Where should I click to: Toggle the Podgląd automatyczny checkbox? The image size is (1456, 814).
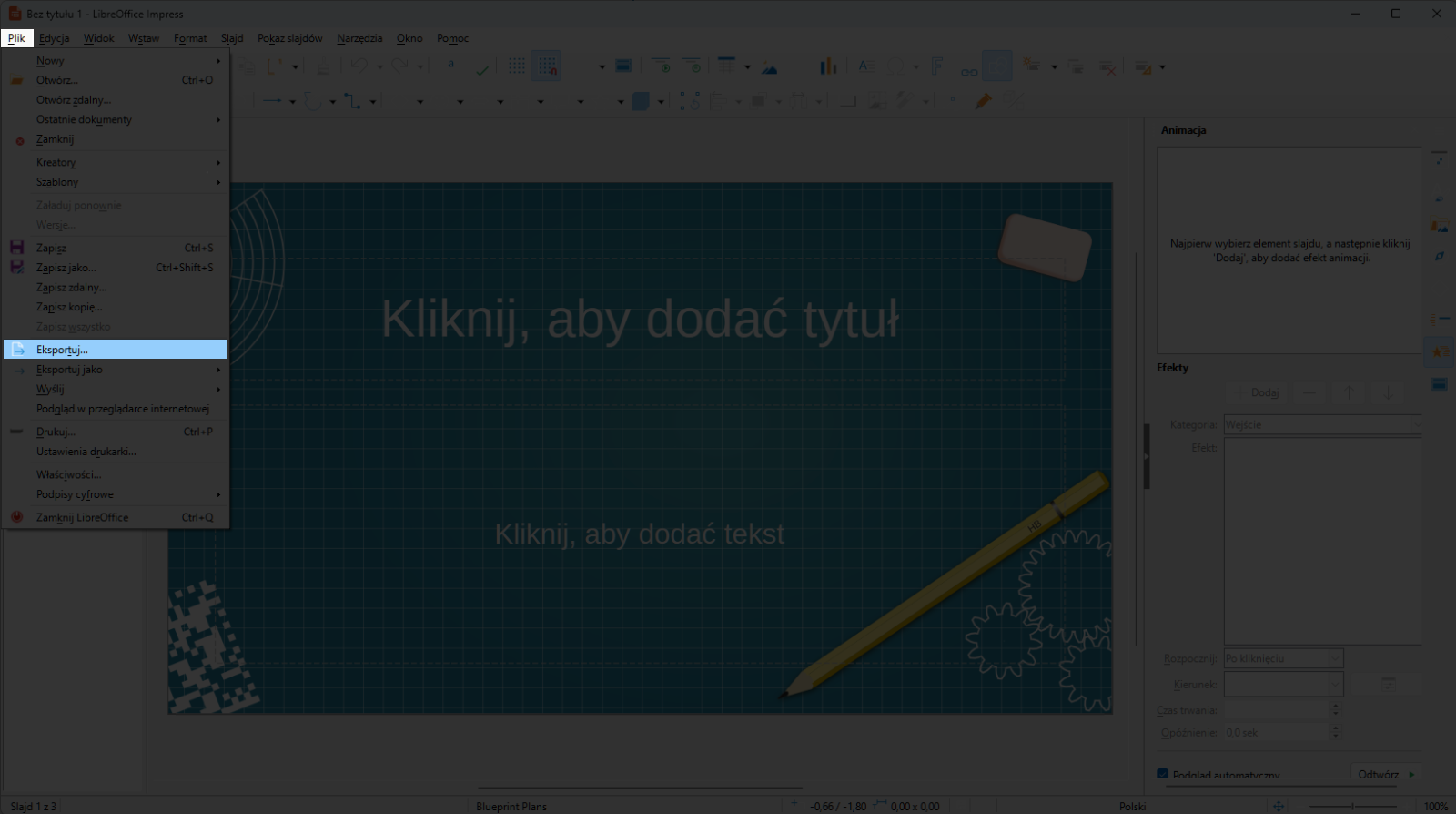(1162, 774)
